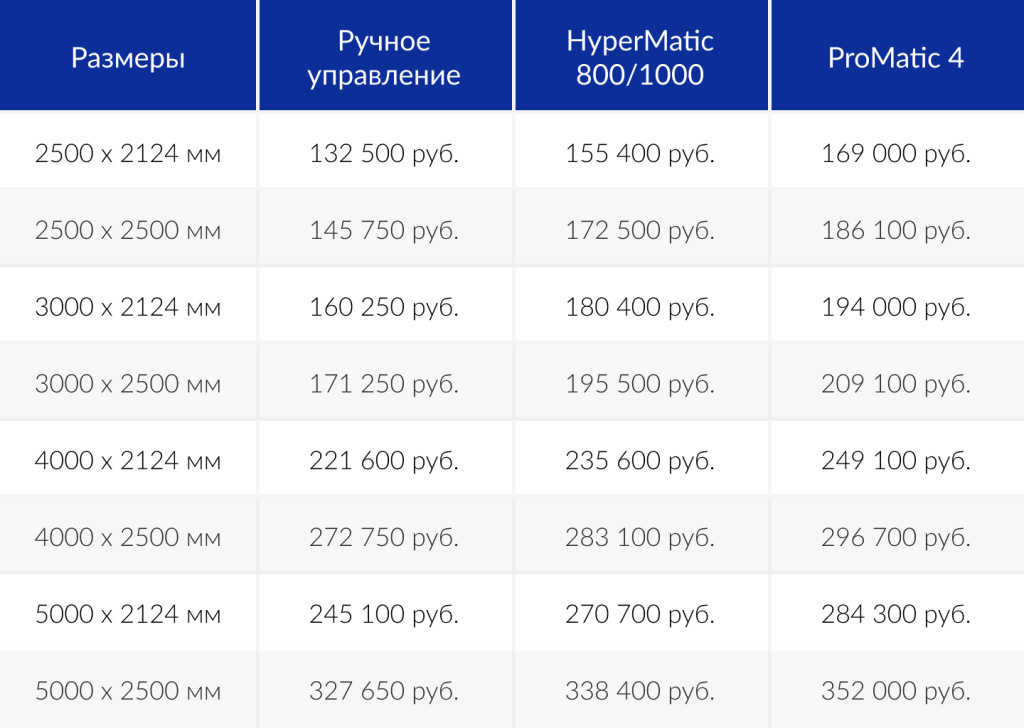Click the 3000 x 2124 мм size cell
This screenshot has width=1024, height=728.
[128, 307]
